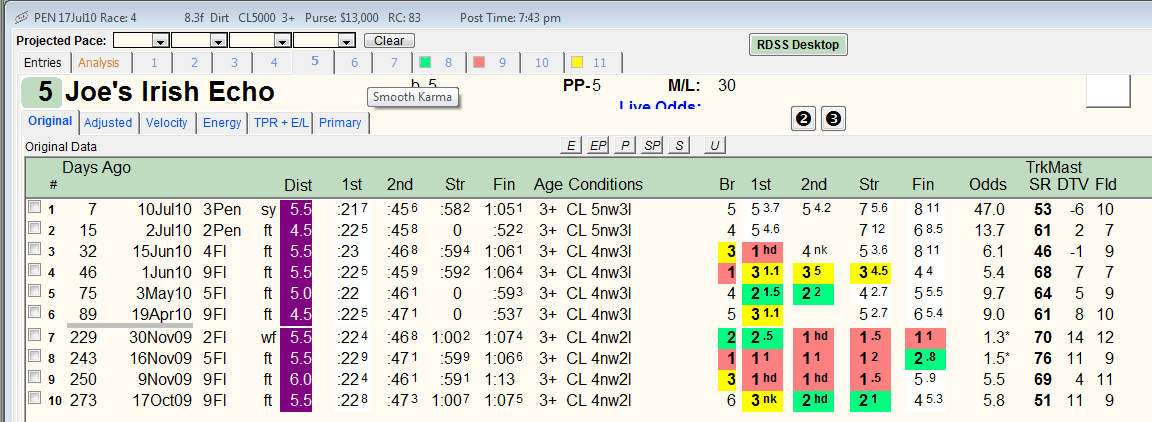
Task: Tick the checkbox for past race 2
Action: [x=34, y=229]
